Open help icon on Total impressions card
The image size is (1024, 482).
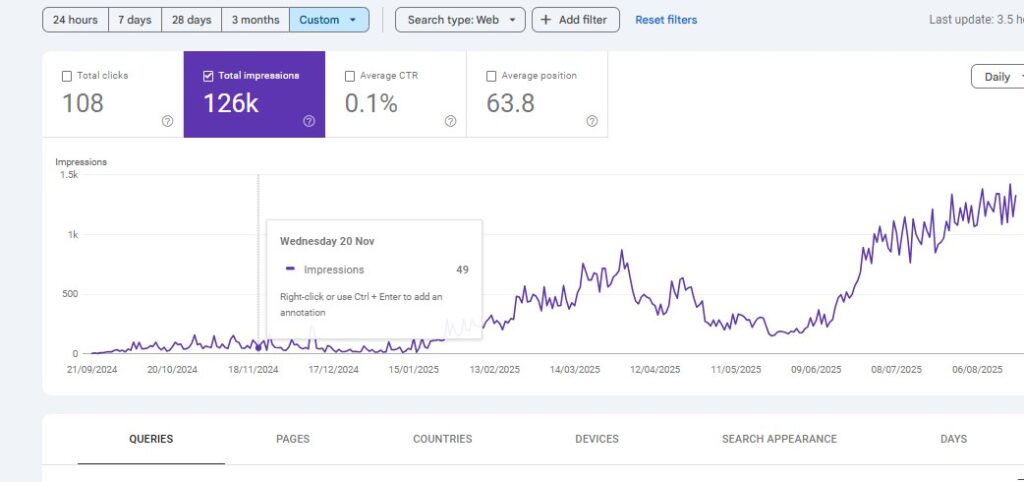[x=309, y=121]
